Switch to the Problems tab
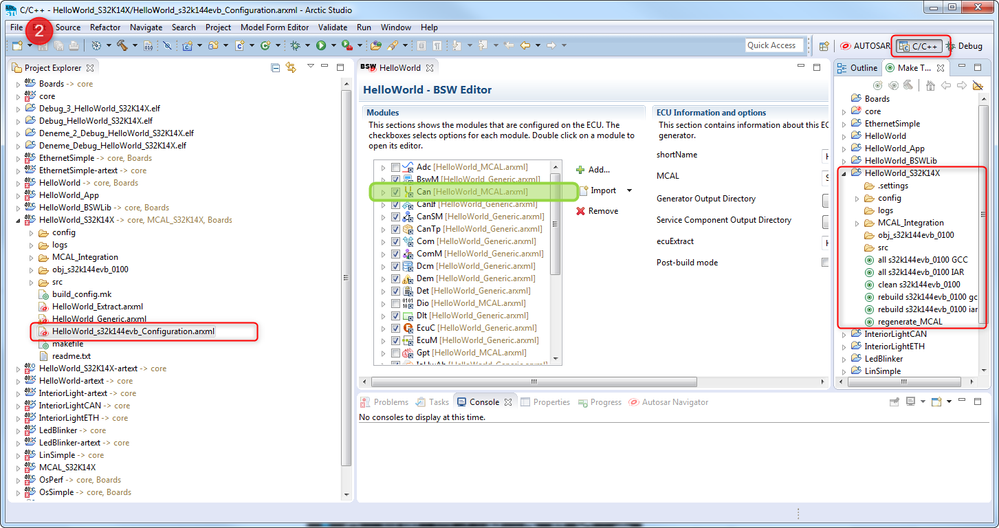 pos(385,402)
